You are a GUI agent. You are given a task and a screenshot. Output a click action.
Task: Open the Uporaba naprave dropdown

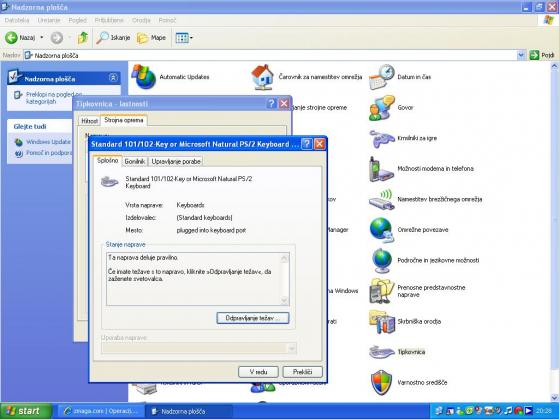click(x=292, y=348)
